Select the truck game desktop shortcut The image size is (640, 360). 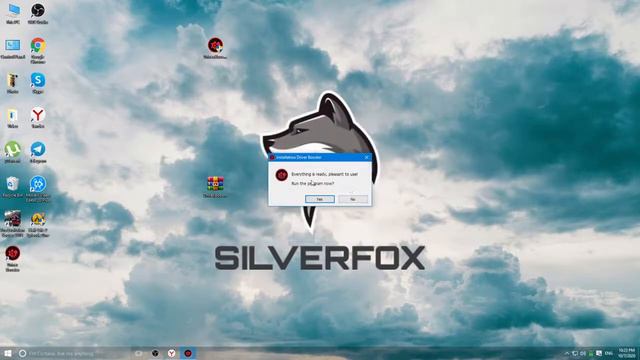coord(13,223)
